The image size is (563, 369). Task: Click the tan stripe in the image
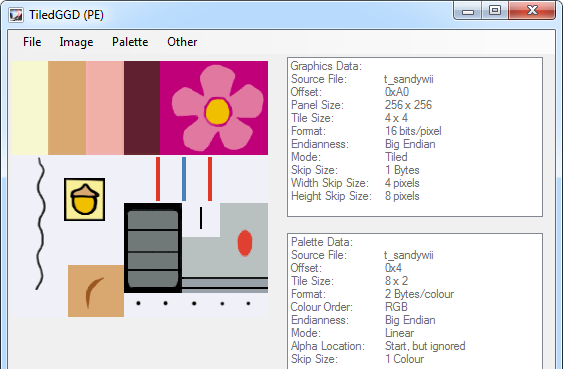tap(67, 108)
